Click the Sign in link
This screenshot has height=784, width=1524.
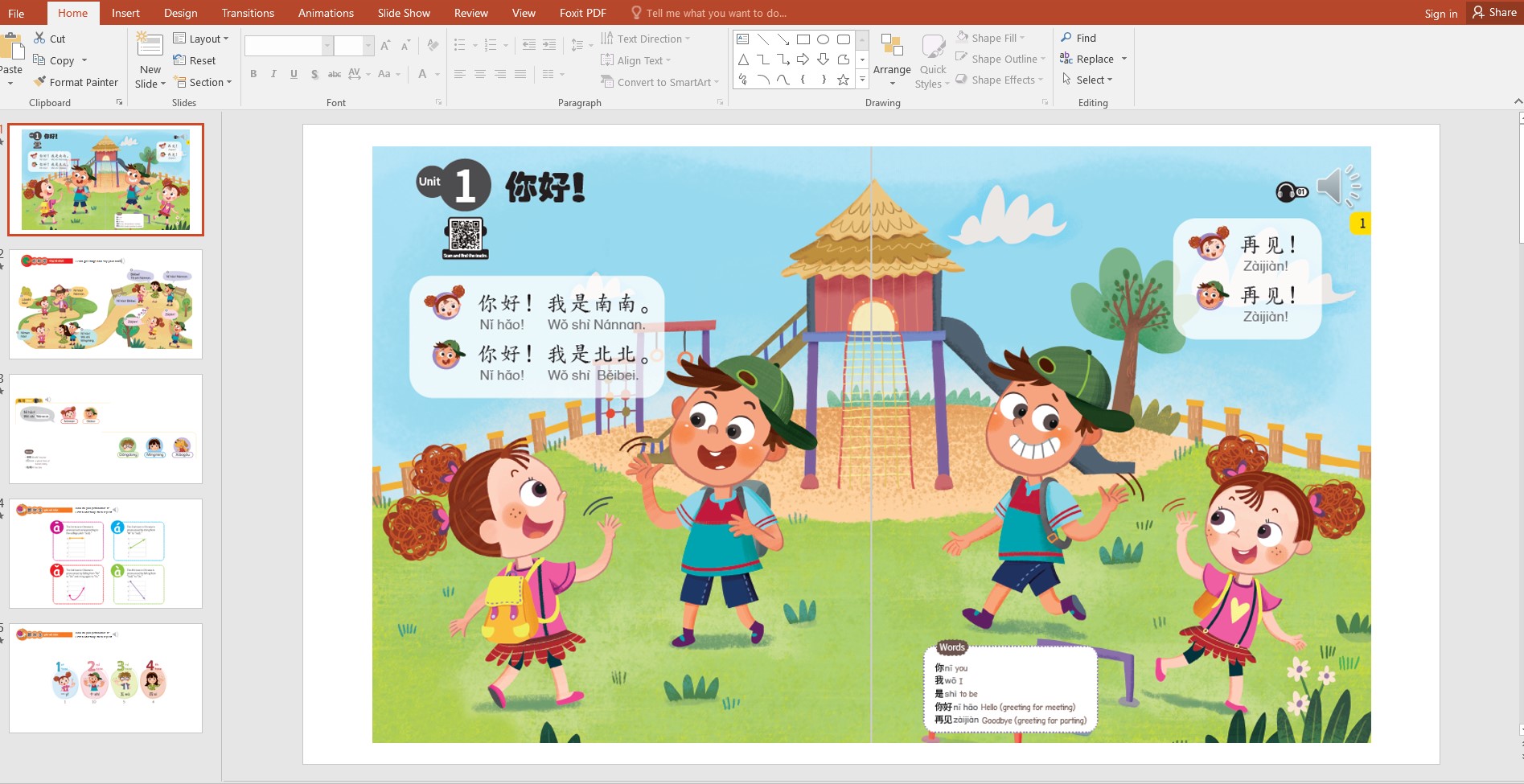click(x=1440, y=13)
